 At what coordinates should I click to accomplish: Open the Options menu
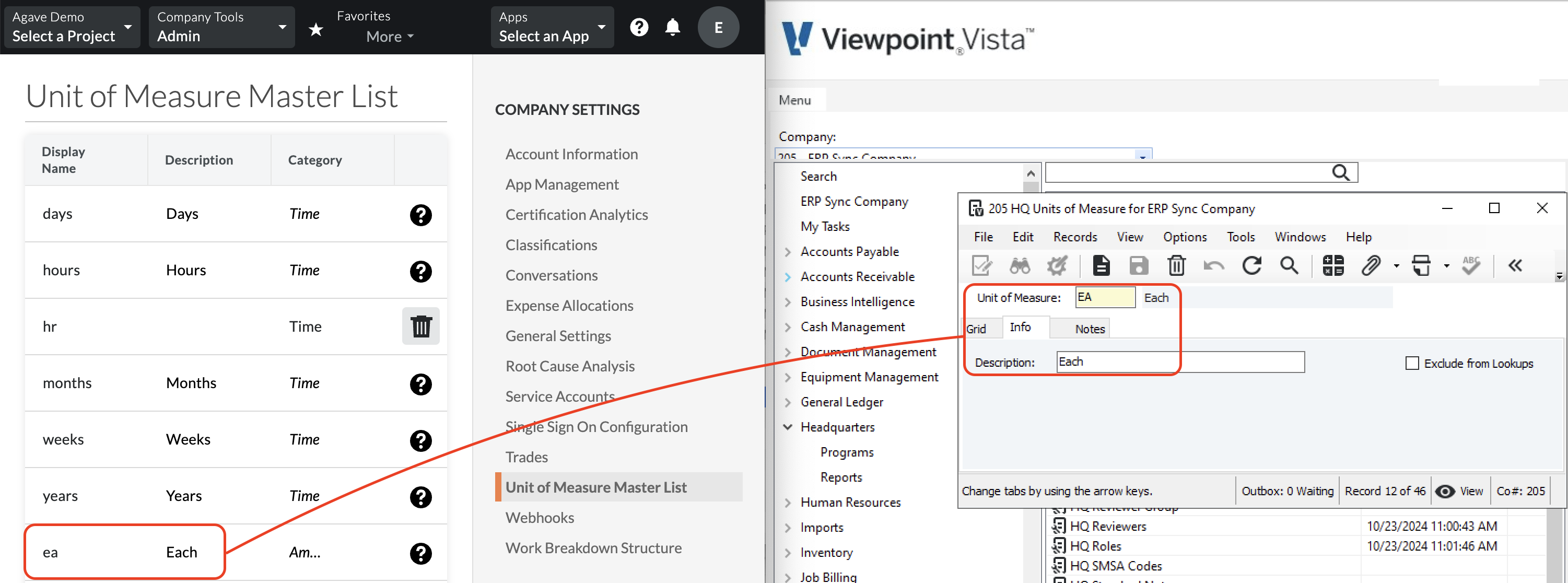[1185, 237]
